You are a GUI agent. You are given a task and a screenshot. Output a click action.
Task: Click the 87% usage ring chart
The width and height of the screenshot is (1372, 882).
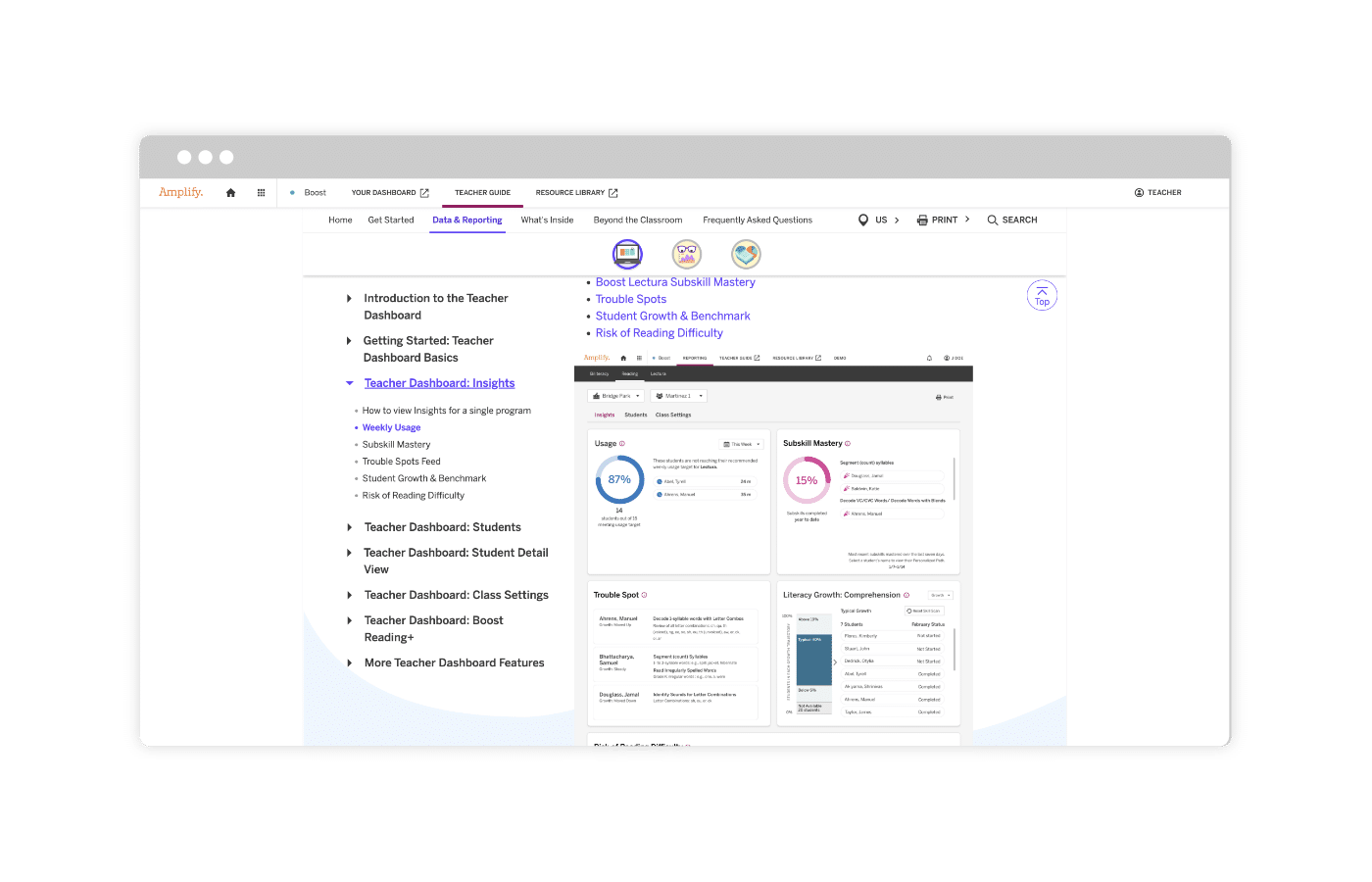pyautogui.click(x=619, y=480)
